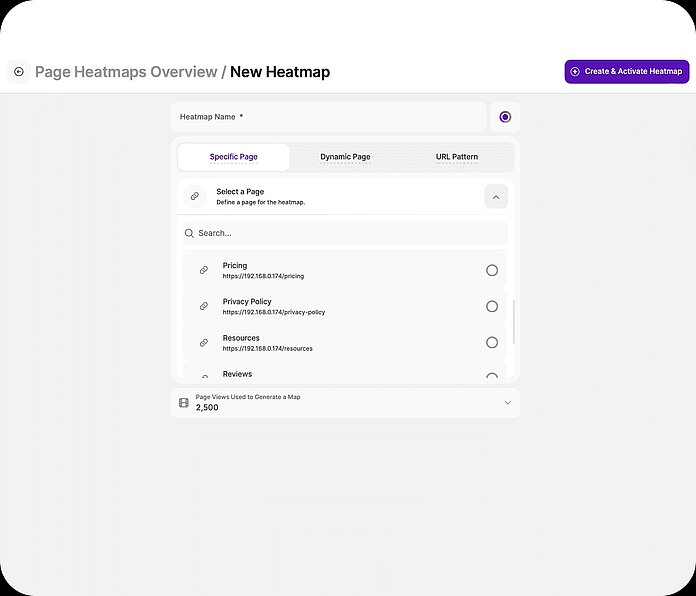Click the link icon next to Resources
Screen dimensions: 696x596
[x=204, y=342]
